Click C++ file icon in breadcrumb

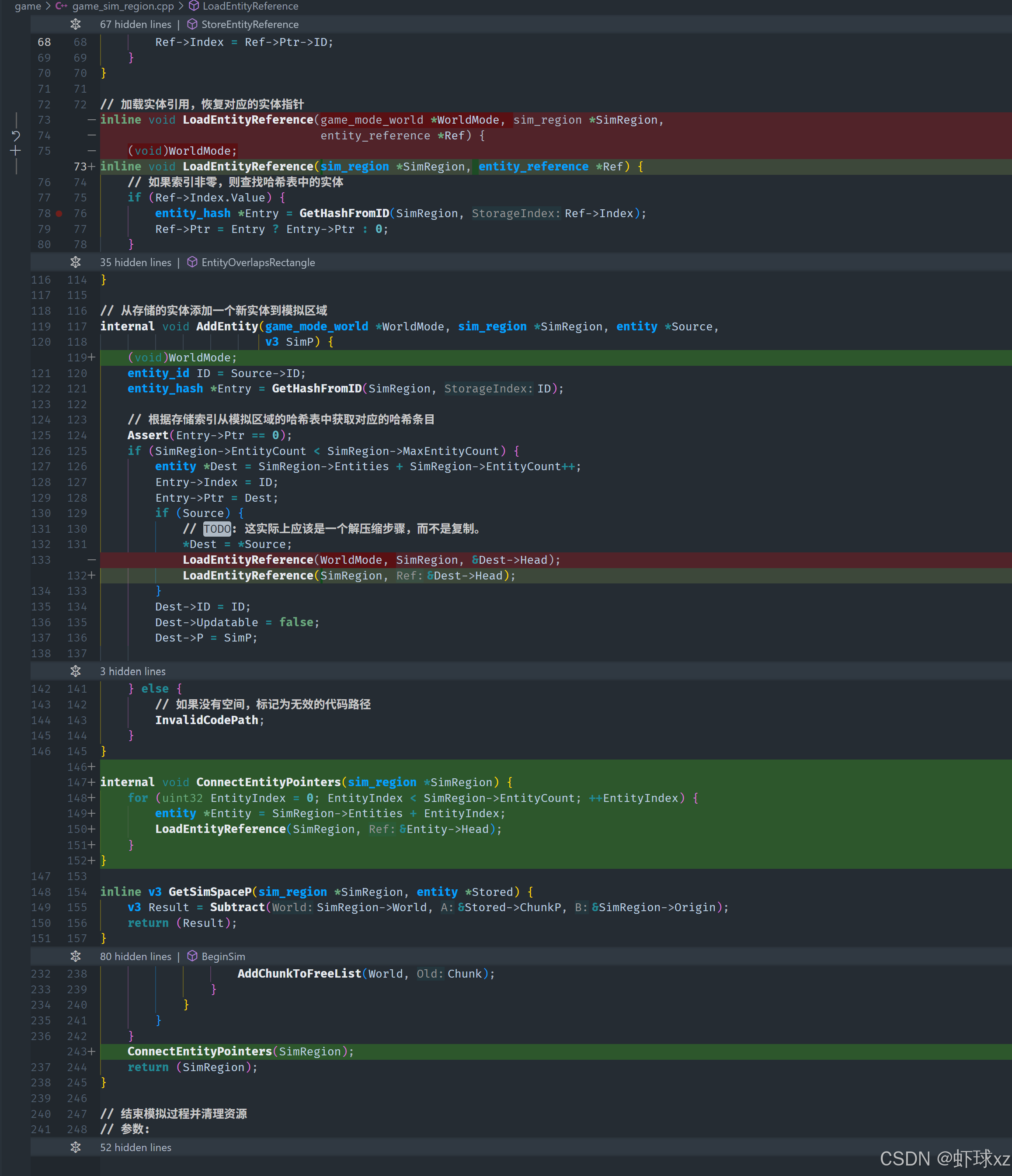[61, 6]
